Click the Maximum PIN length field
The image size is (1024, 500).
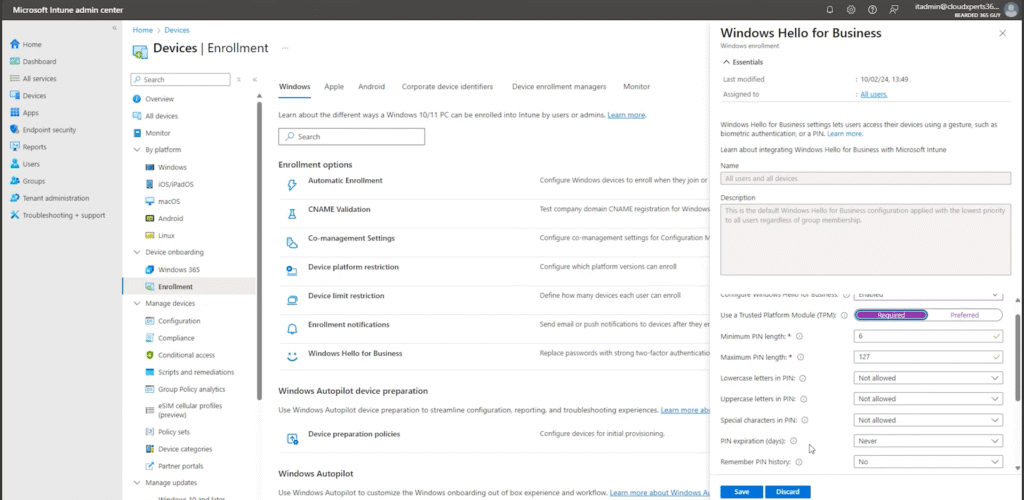[928, 357]
